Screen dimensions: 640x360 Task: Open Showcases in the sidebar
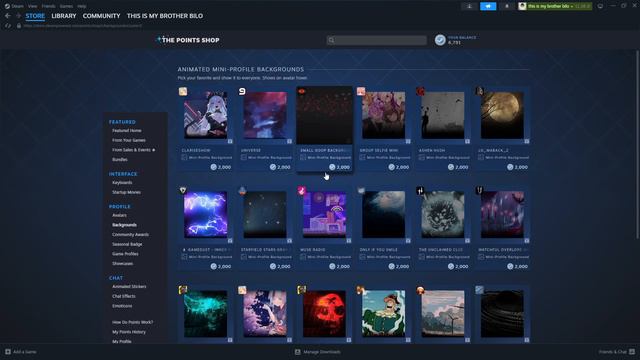tap(122, 264)
